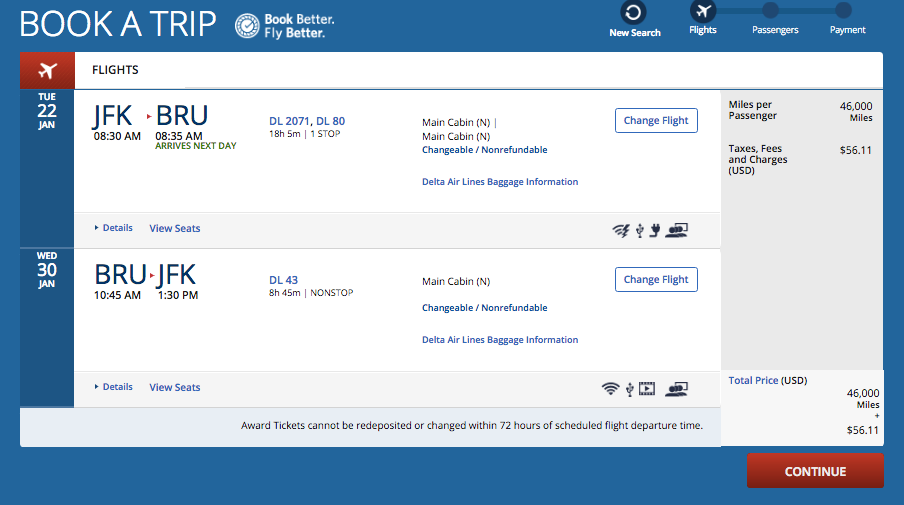Click the limited Wi-Fi icon on JFK-BRU flight
This screenshot has width=904, height=505.
point(621,230)
